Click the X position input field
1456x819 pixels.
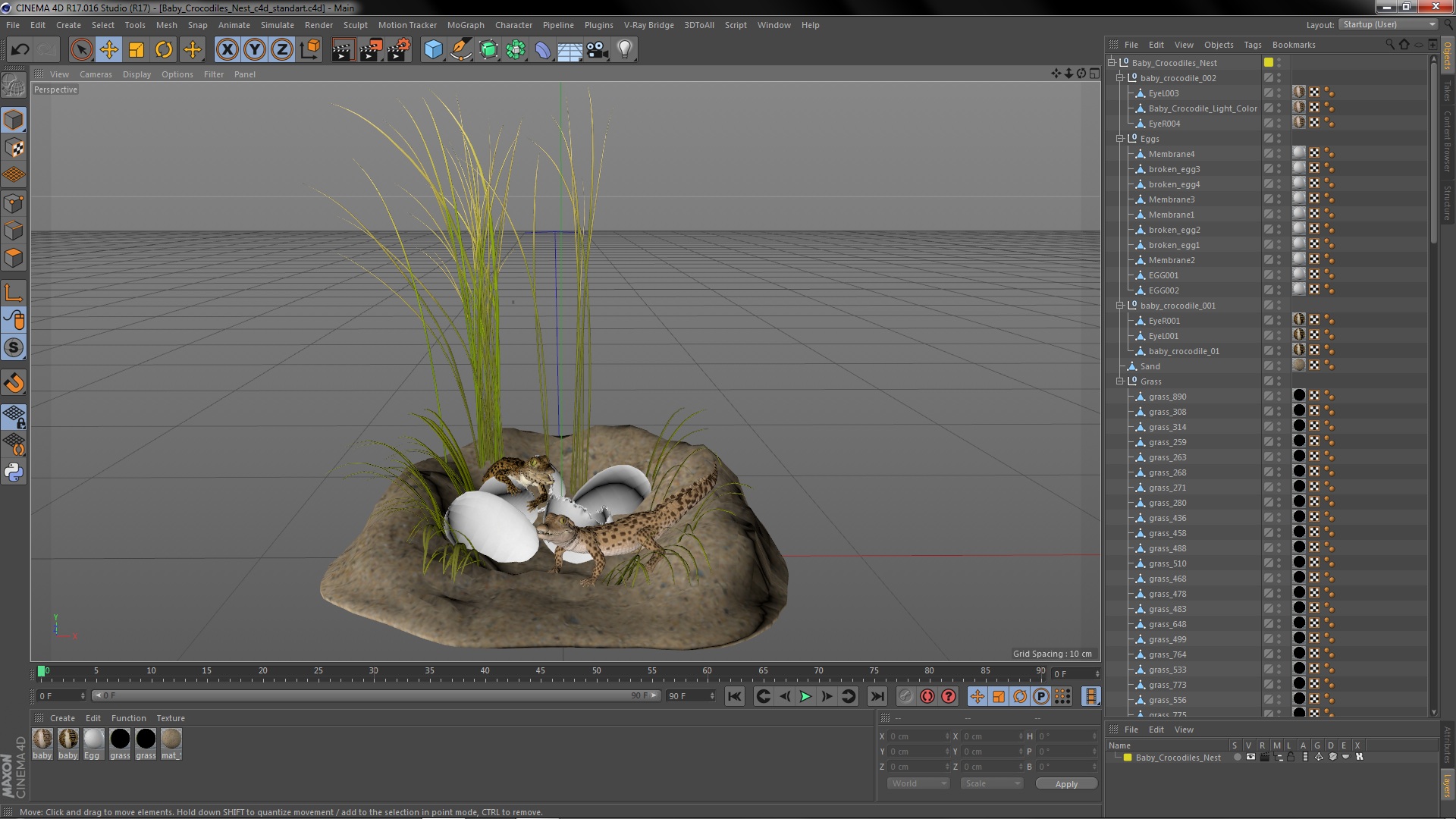919,736
